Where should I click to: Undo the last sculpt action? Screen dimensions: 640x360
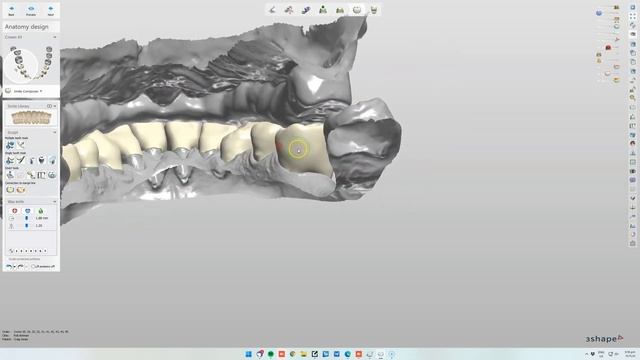(x=9, y=267)
